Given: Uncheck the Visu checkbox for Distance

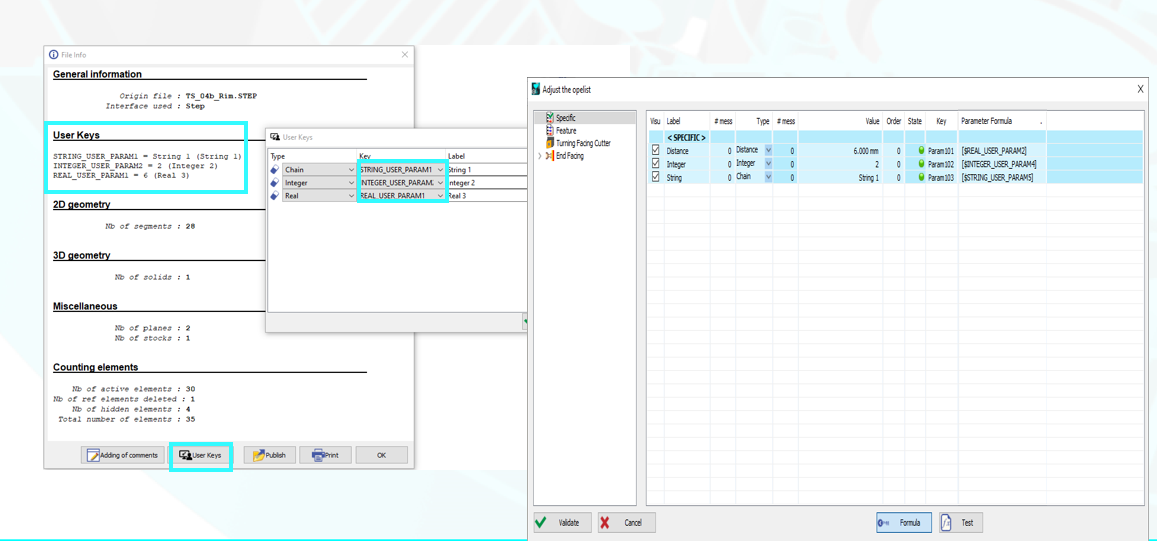Looking at the screenshot, I should [x=656, y=151].
